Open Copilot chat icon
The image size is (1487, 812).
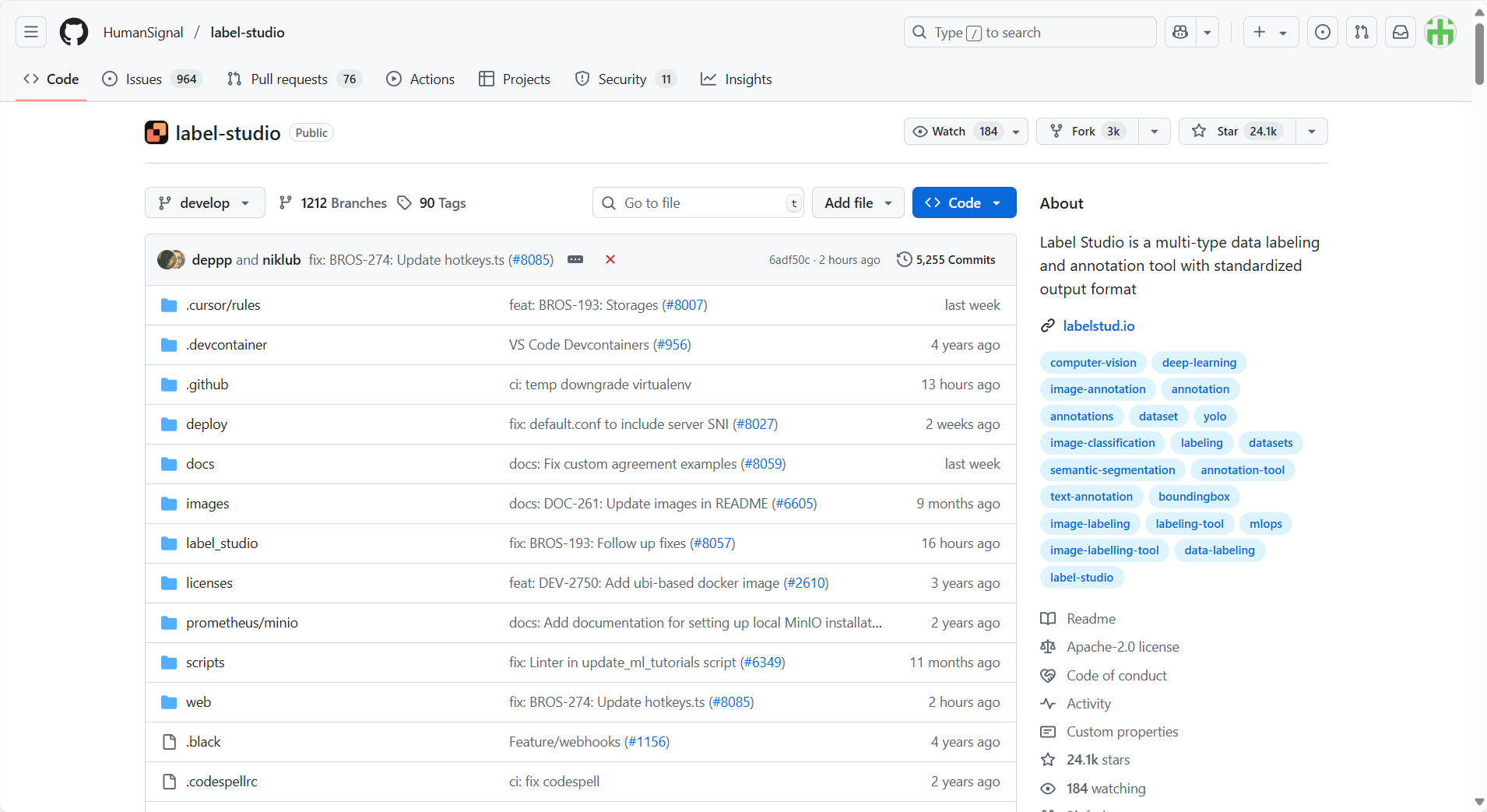coord(1180,32)
